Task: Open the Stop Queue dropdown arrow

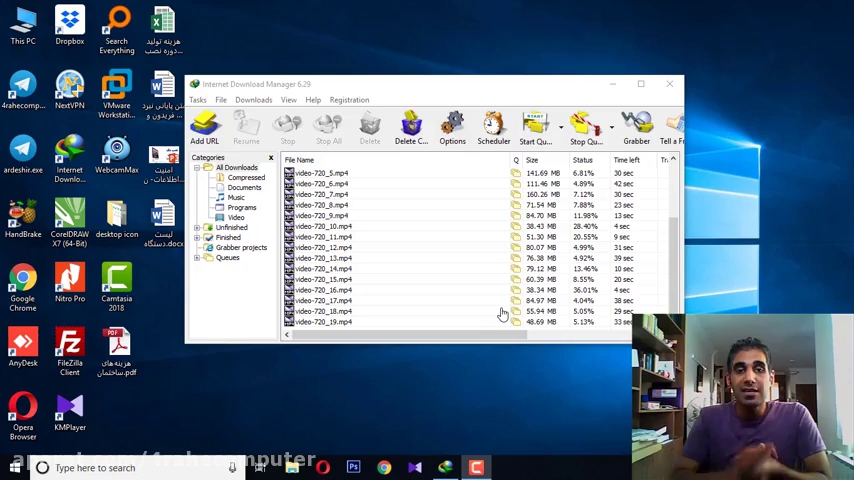Action: point(611,128)
